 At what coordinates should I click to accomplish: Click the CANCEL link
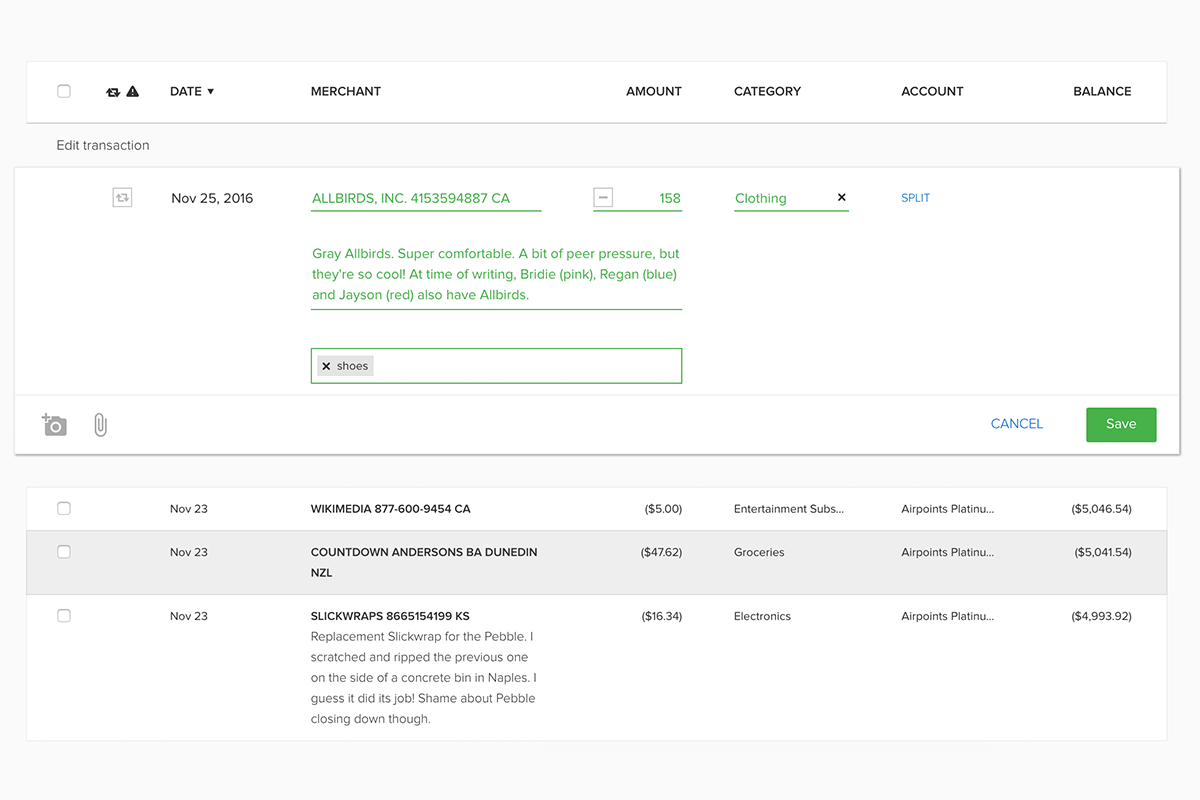[1016, 424]
